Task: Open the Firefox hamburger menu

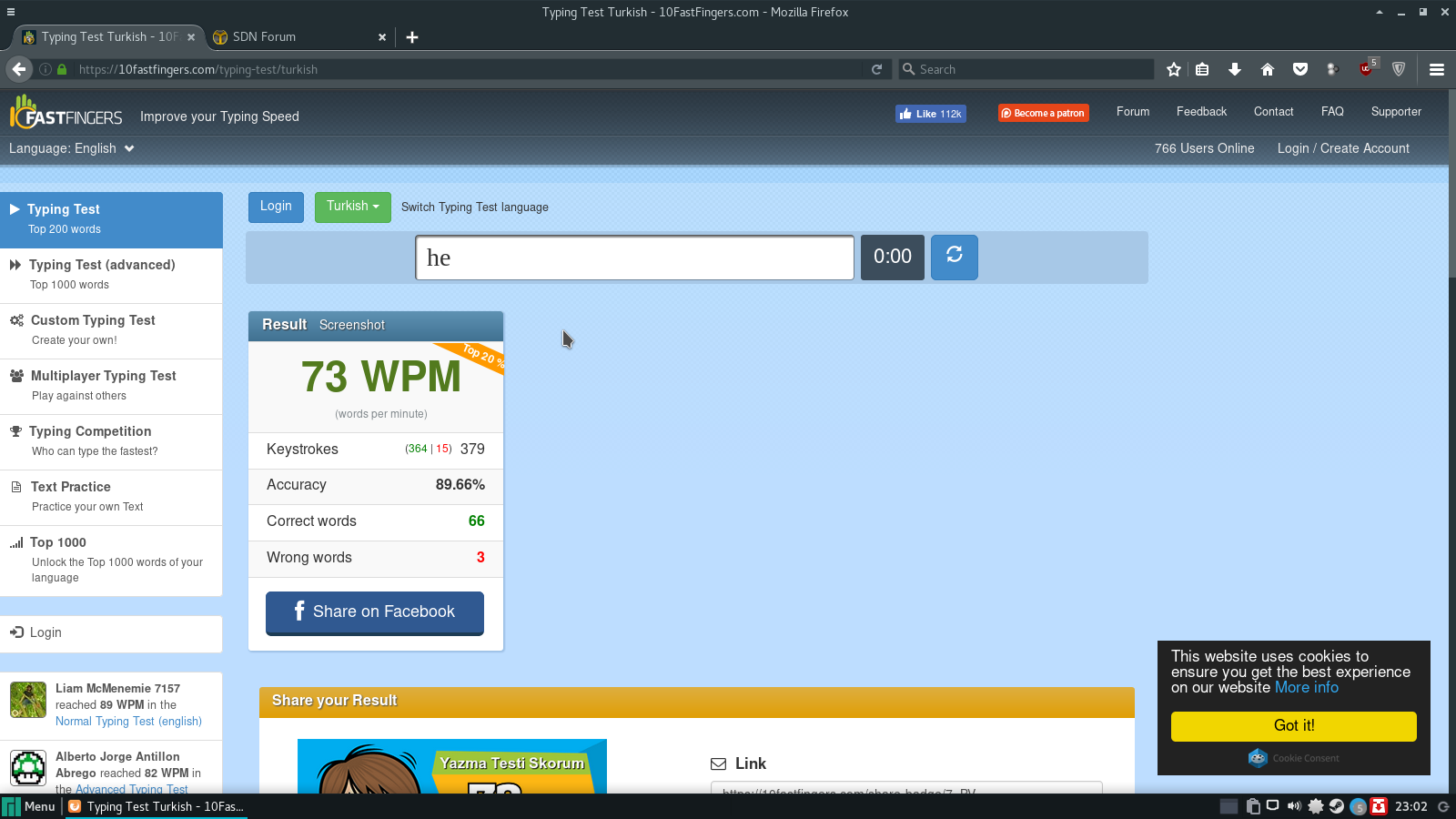Action: point(1437,69)
